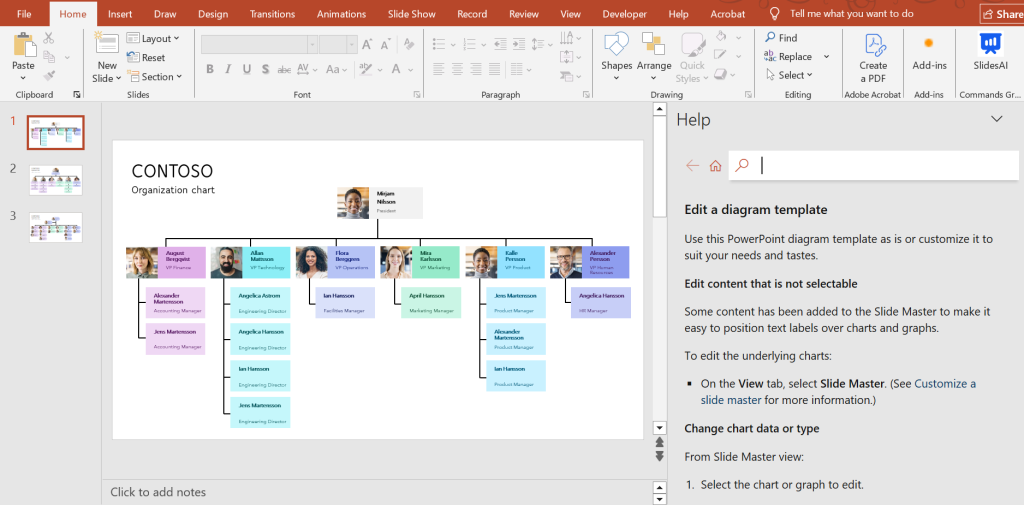Click Create a PDF icon
Screen dimensions: 1024x505
(873, 47)
